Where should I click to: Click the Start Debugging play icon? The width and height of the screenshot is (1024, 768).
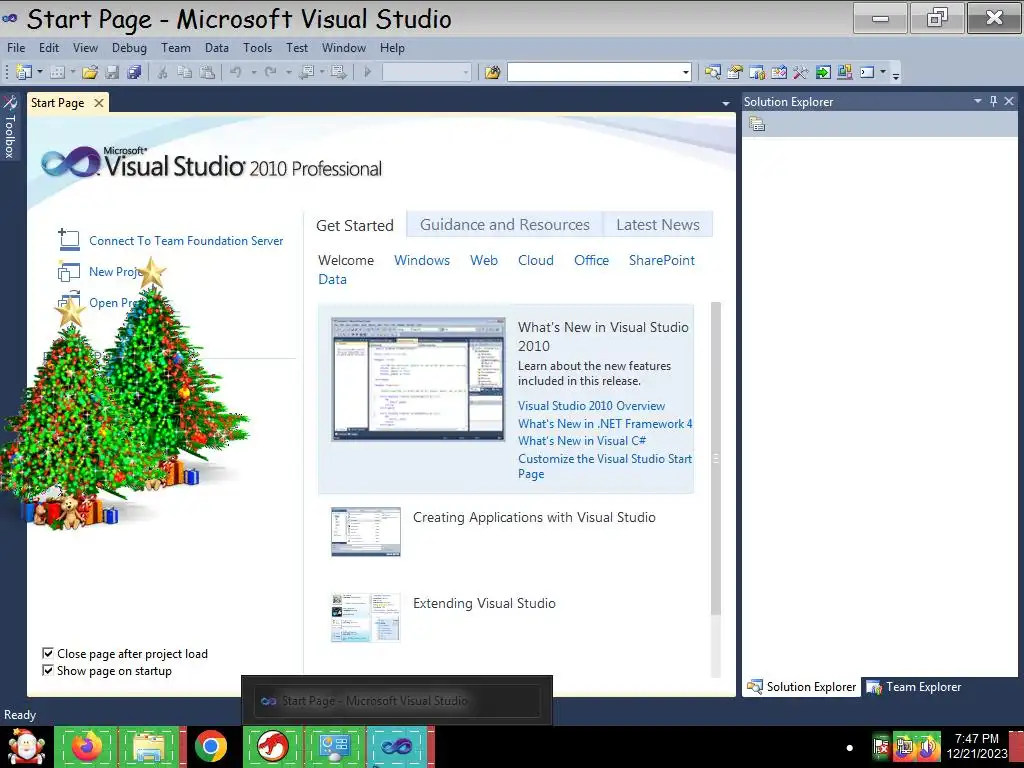click(x=368, y=72)
